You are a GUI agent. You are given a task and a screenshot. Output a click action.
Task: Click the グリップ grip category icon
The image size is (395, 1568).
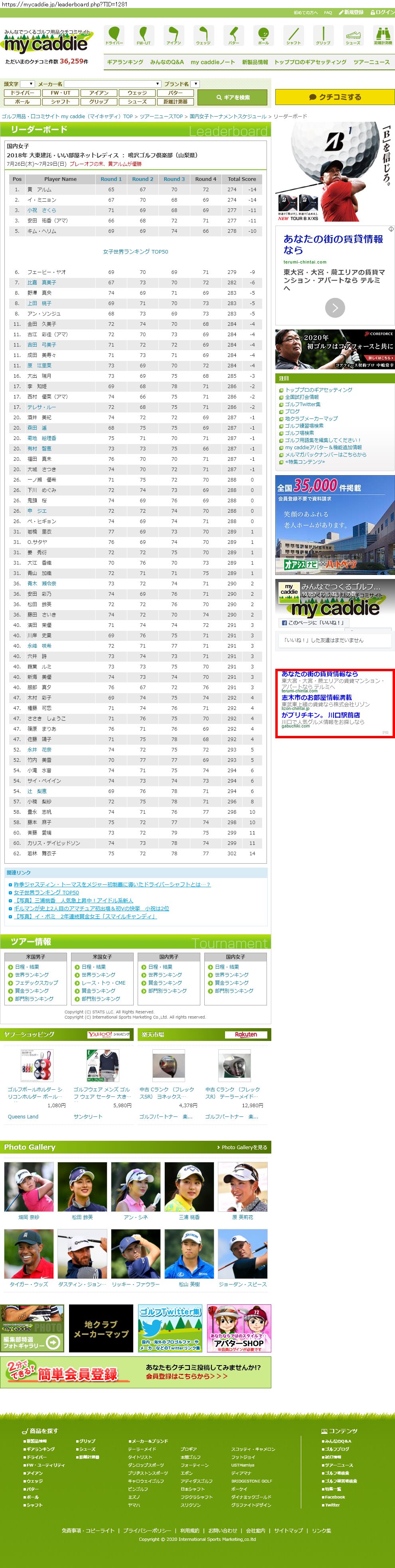coord(323,35)
